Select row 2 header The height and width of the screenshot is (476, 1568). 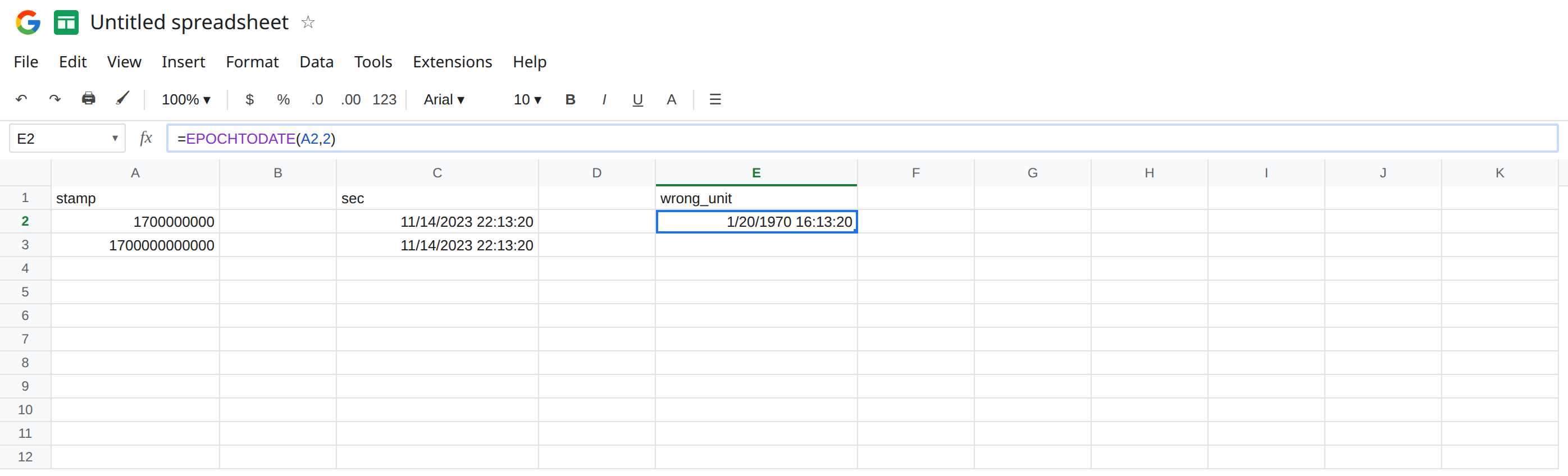pyautogui.click(x=25, y=221)
